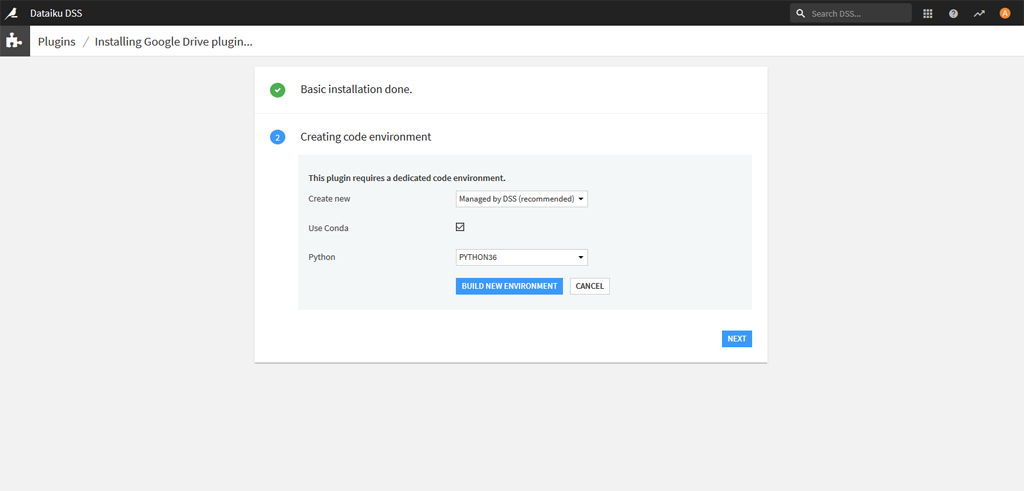
Task: Click the search magnifier icon
Action: click(801, 13)
